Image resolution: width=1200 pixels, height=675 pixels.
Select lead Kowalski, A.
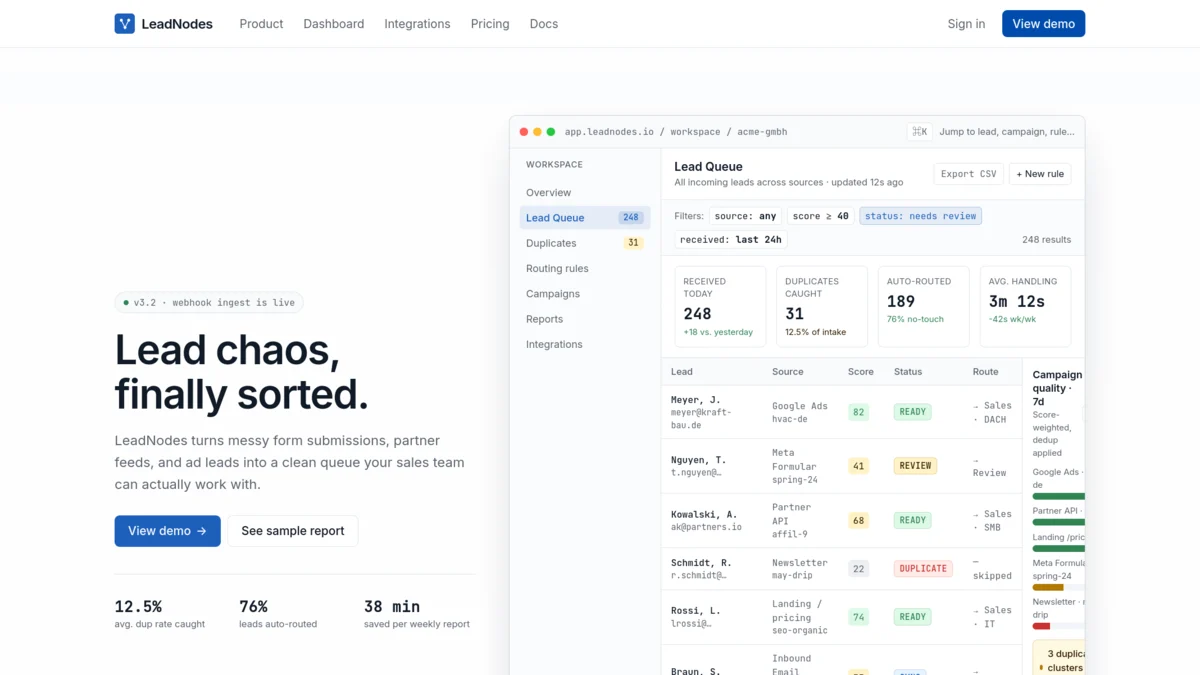704,514
